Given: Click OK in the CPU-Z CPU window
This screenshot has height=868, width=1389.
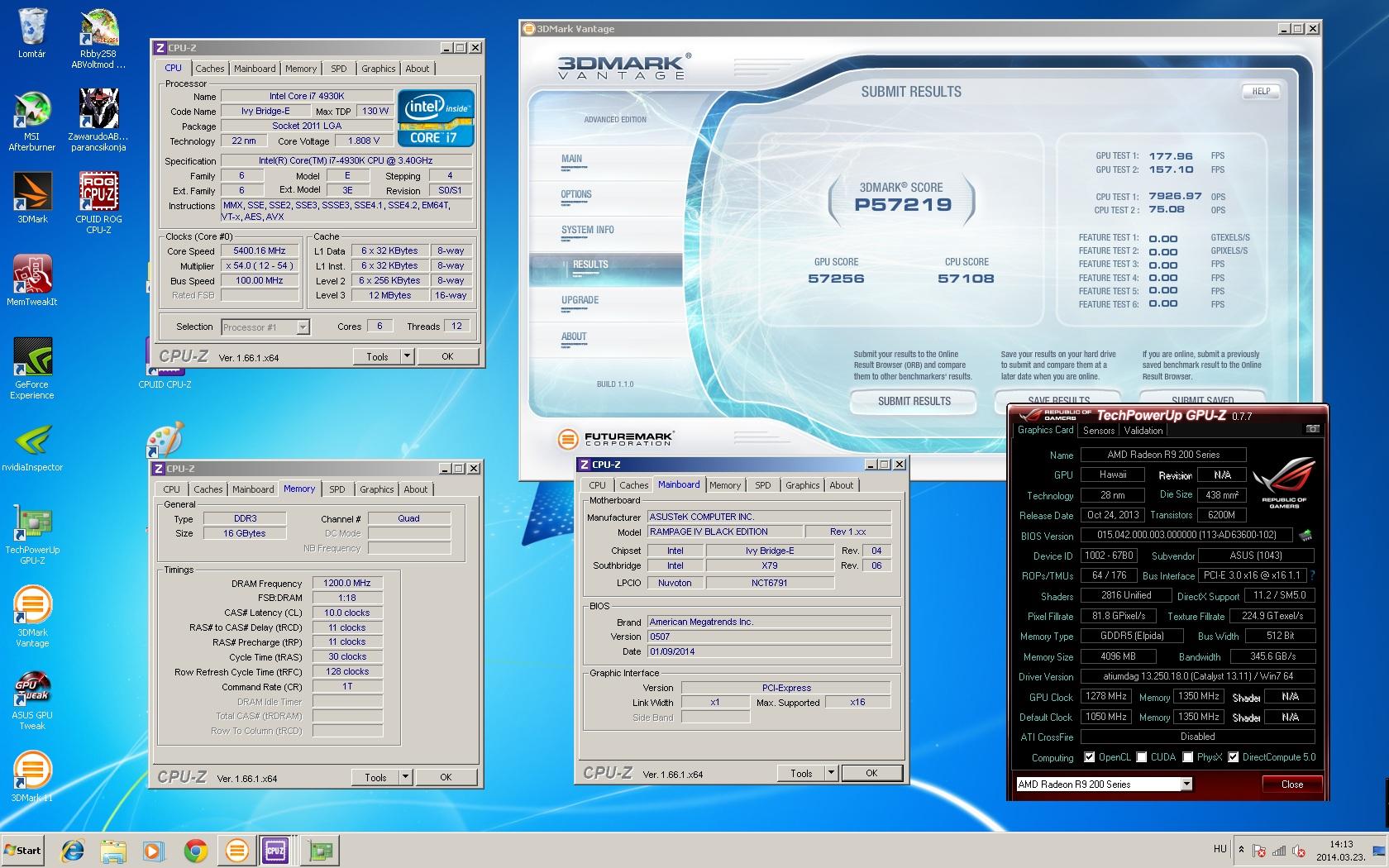Looking at the screenshot, I should point(447,356).
